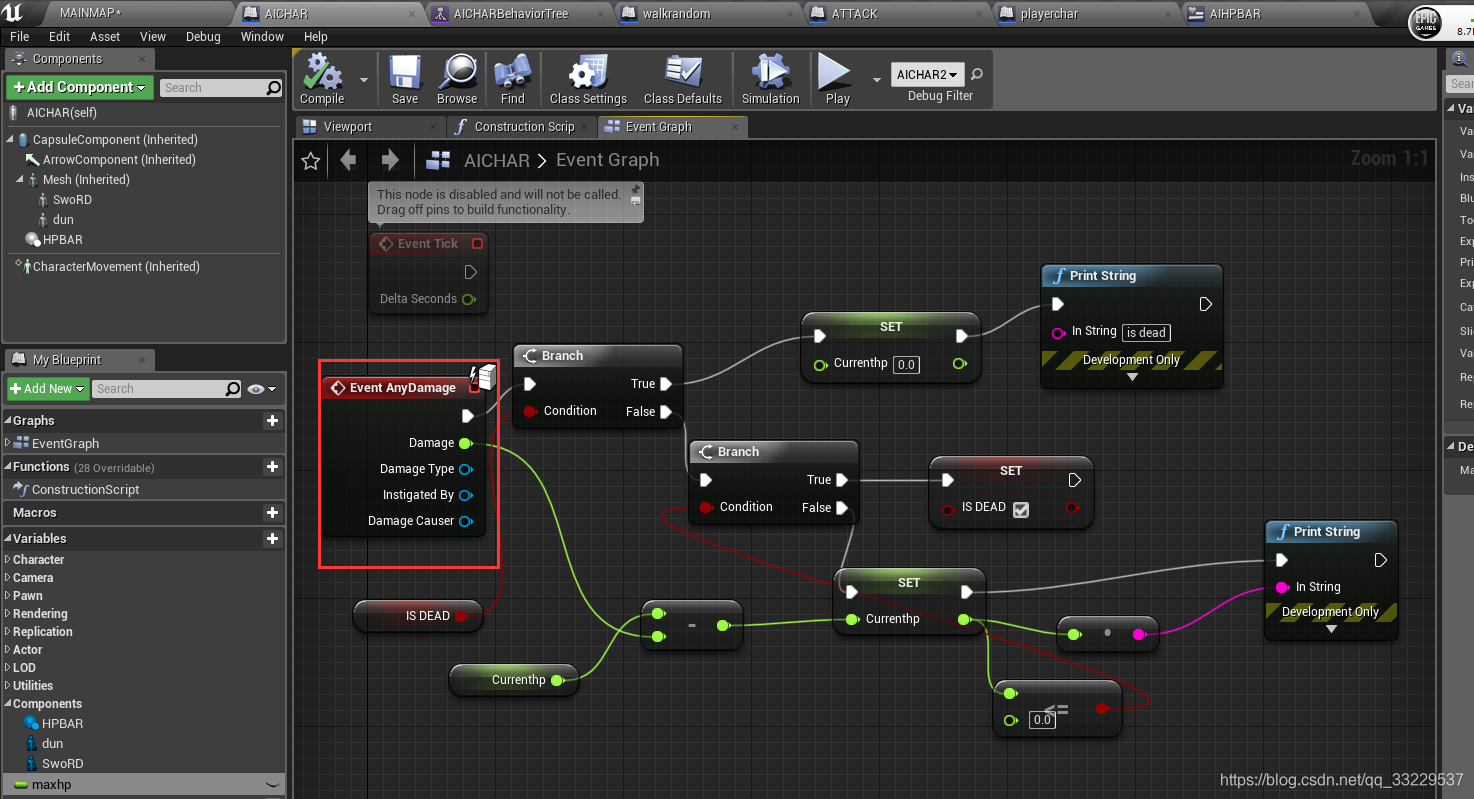The image size is (1474, 799).
Task: Expand the second Print String node advanced arrow
Action: pos(1331,629)
